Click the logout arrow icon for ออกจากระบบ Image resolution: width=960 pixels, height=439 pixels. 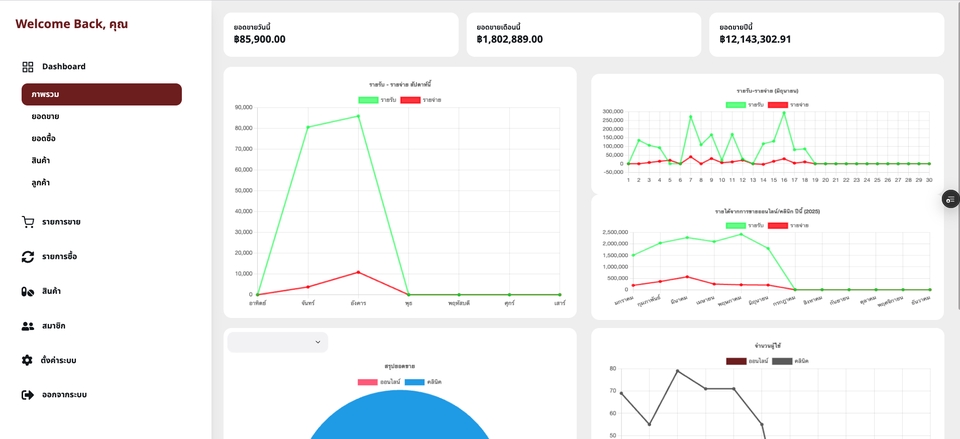pos(28,395)
